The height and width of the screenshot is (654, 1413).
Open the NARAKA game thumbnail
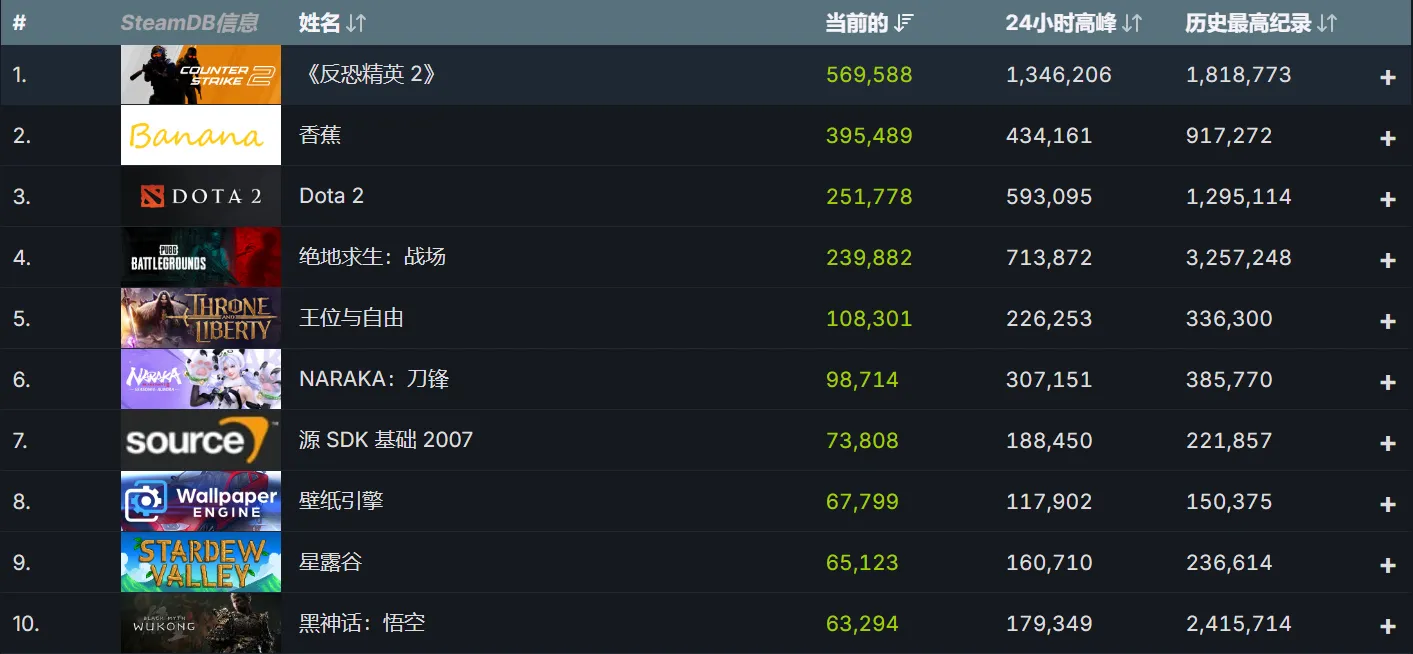[x=201, y=380]
